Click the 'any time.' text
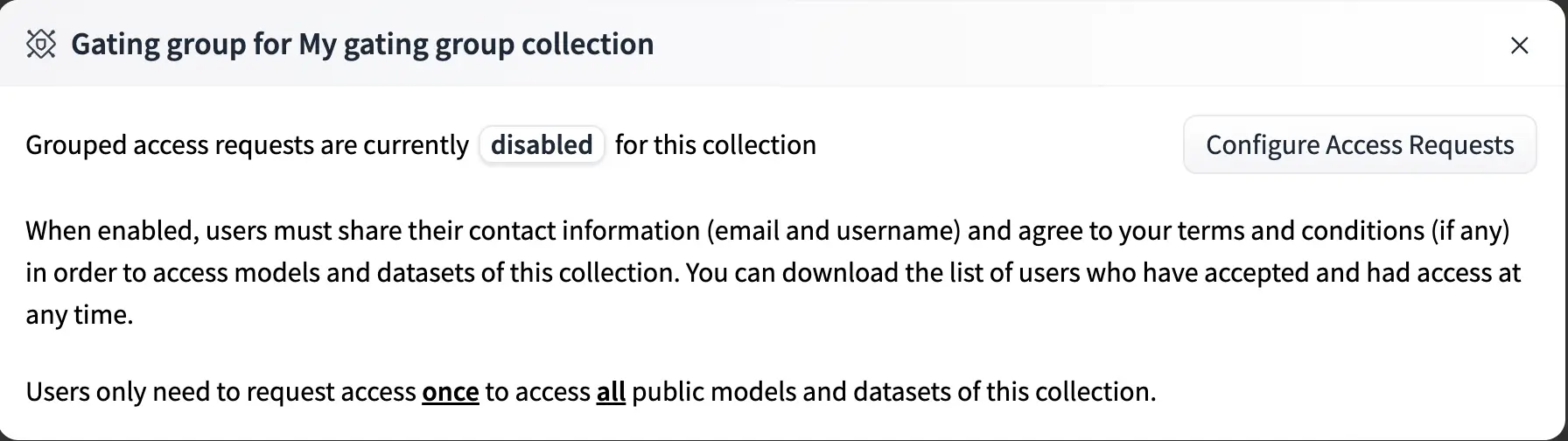 tap(79, 315)
